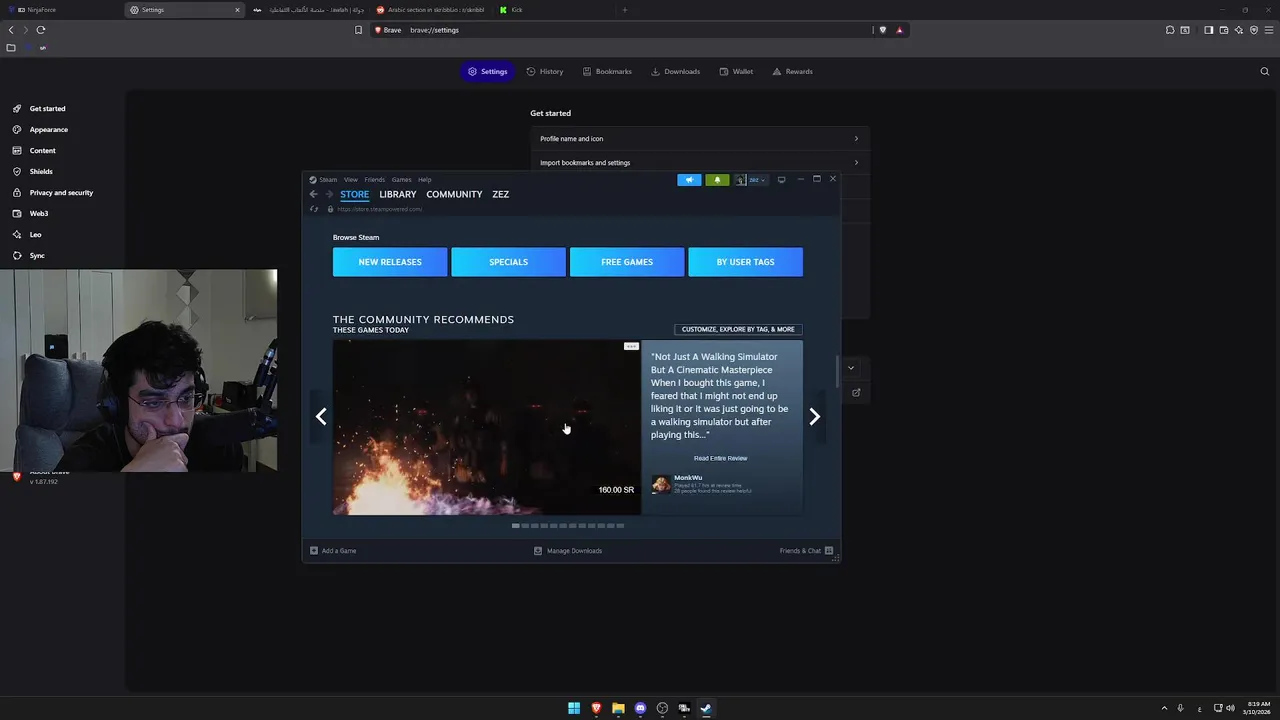The height and width of the screenshot is (720, 1280).
Task: Switch to Steam LIBRARY tab
Action: tap(398, 194)
